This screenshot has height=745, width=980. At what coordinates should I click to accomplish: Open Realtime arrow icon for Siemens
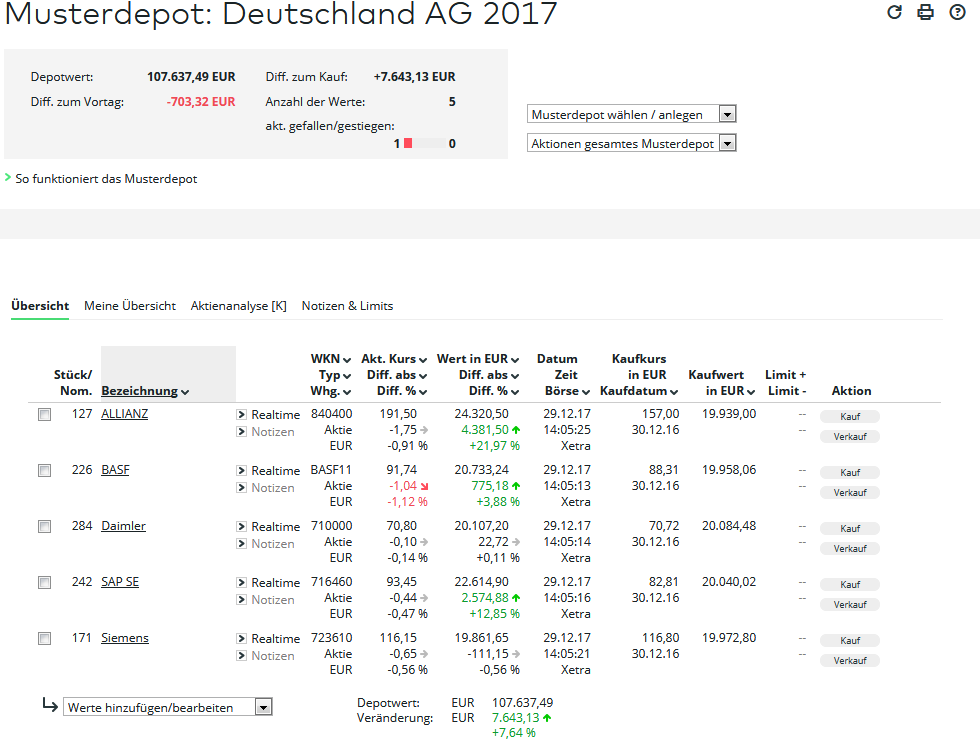tap(241, 638)
